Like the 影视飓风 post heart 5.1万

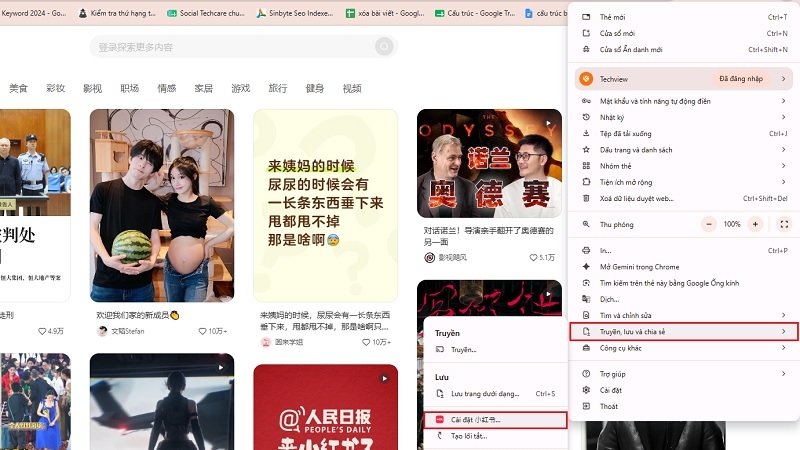tap(533, 258)
